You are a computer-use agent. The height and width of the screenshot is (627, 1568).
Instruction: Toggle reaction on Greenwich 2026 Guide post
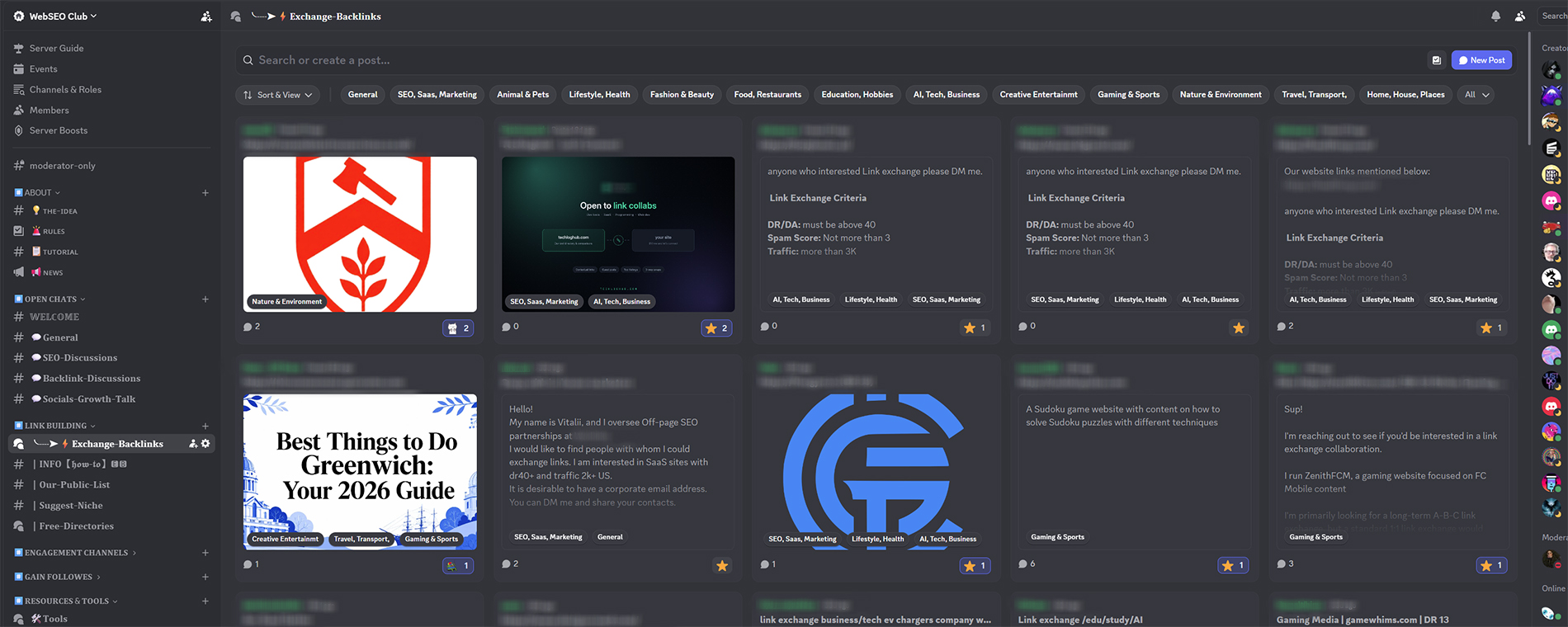tap(458, 566)
